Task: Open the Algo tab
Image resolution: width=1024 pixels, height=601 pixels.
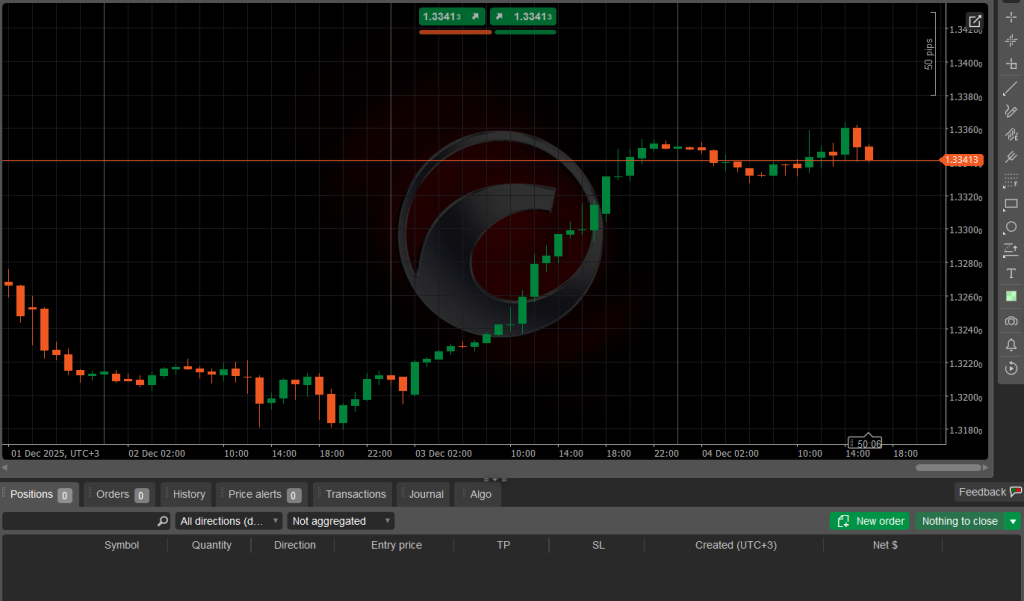Action: click(x=478, y=493)
